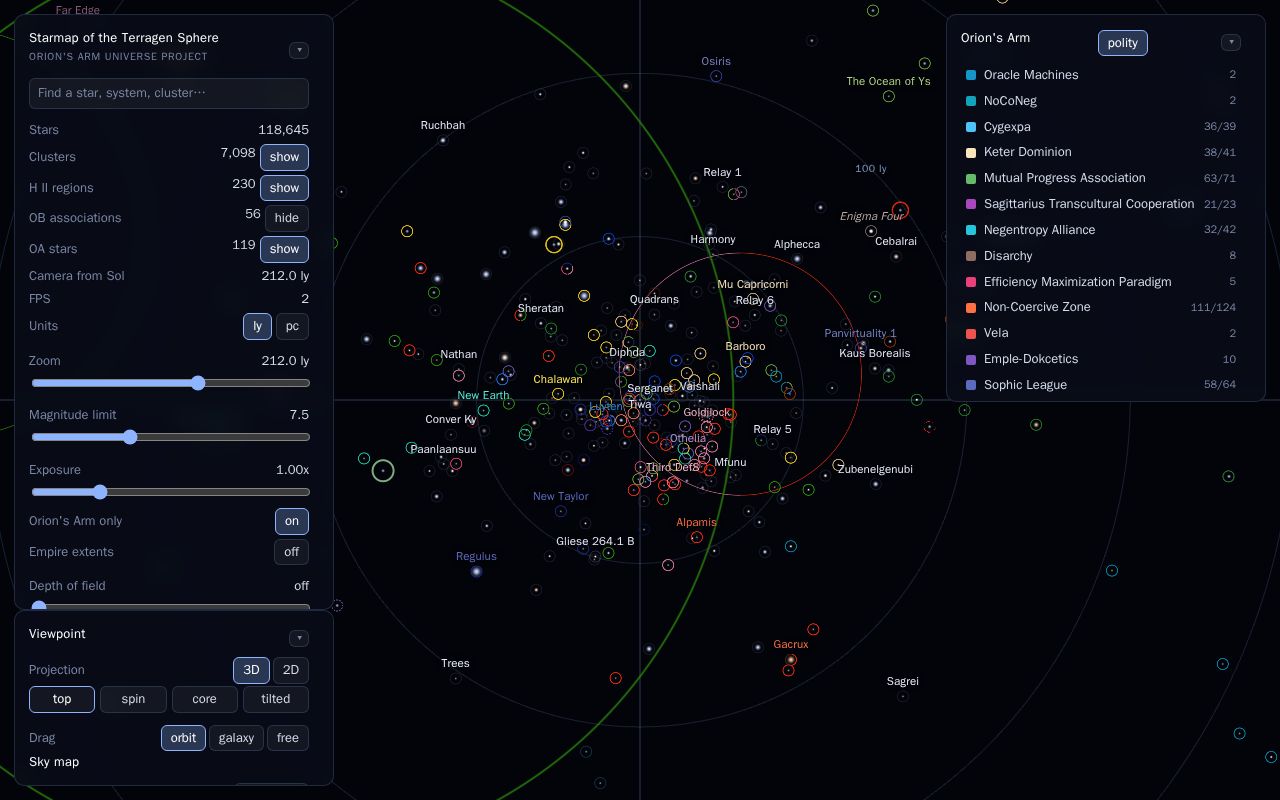Screen dimensions: 1280x800
Task: Click the Keter Dominion color swatch
Action: (x=971, y=153)
